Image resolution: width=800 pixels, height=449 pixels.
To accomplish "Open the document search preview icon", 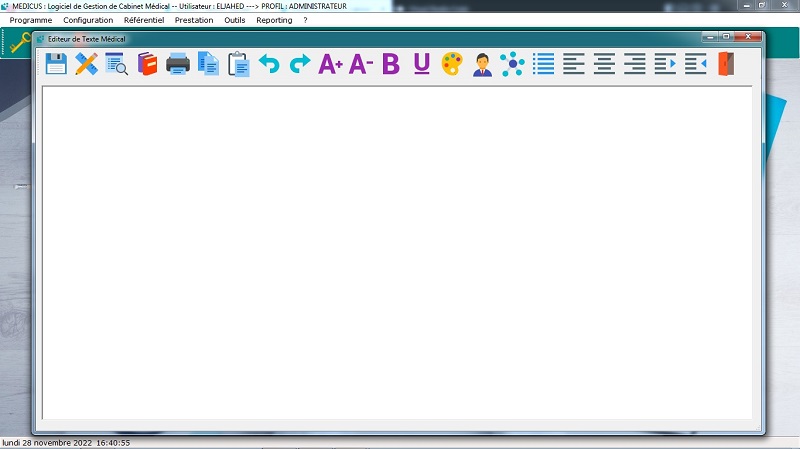I will 117,64.
